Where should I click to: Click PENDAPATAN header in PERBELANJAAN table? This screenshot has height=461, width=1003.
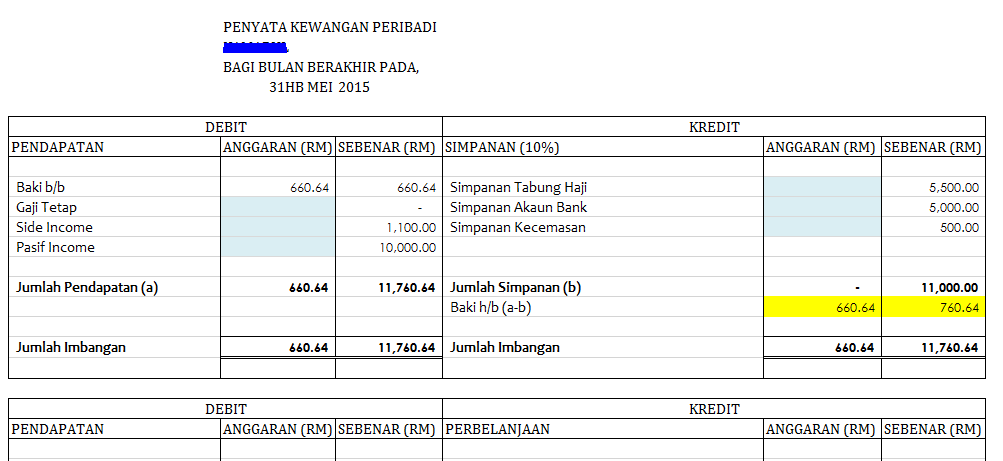58,428
